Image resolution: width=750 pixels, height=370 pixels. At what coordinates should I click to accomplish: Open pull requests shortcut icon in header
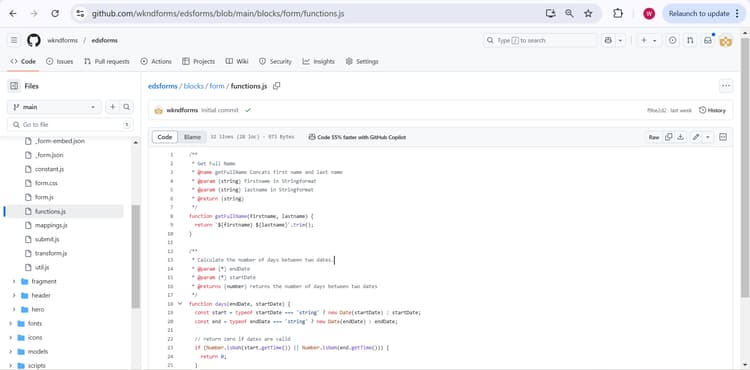[690, 41]
